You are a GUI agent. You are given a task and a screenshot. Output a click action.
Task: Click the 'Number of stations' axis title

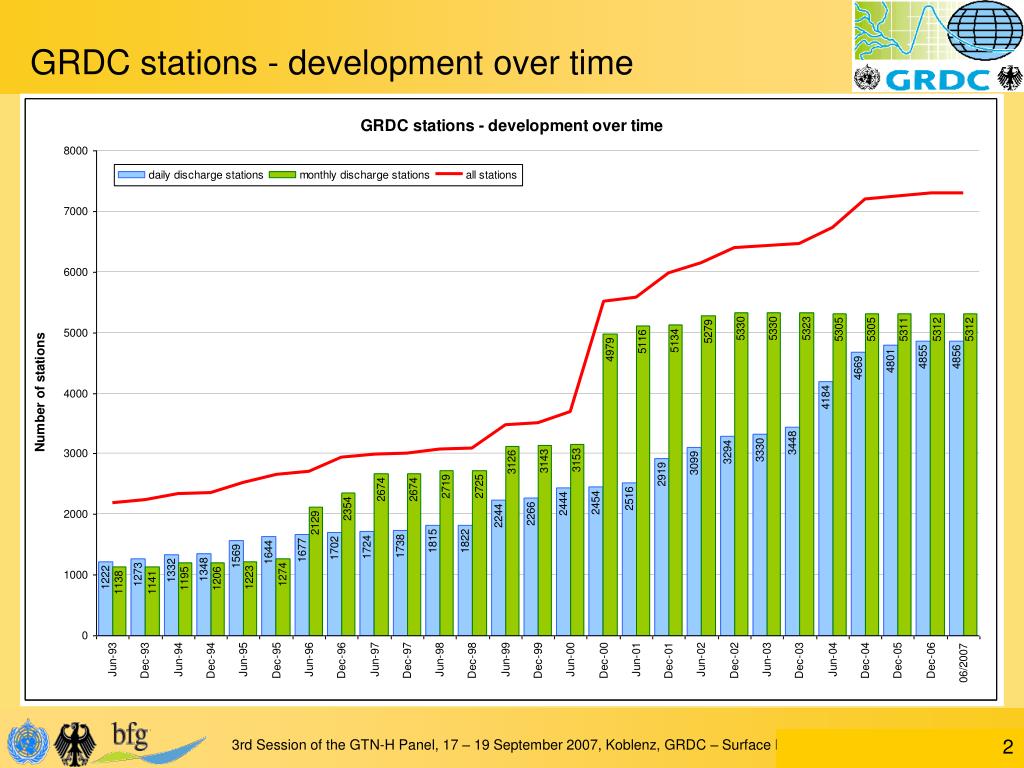click(41, 392)
